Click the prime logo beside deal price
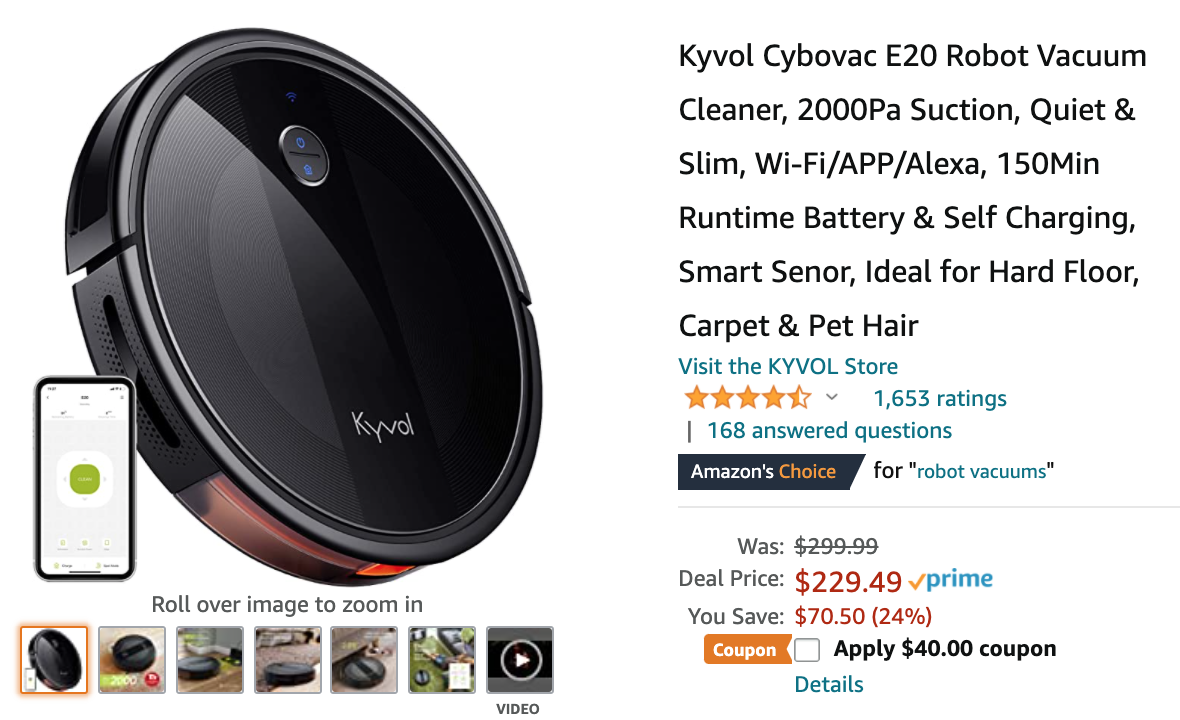Screen dimensions: 1180x720 tap(951, 579)
